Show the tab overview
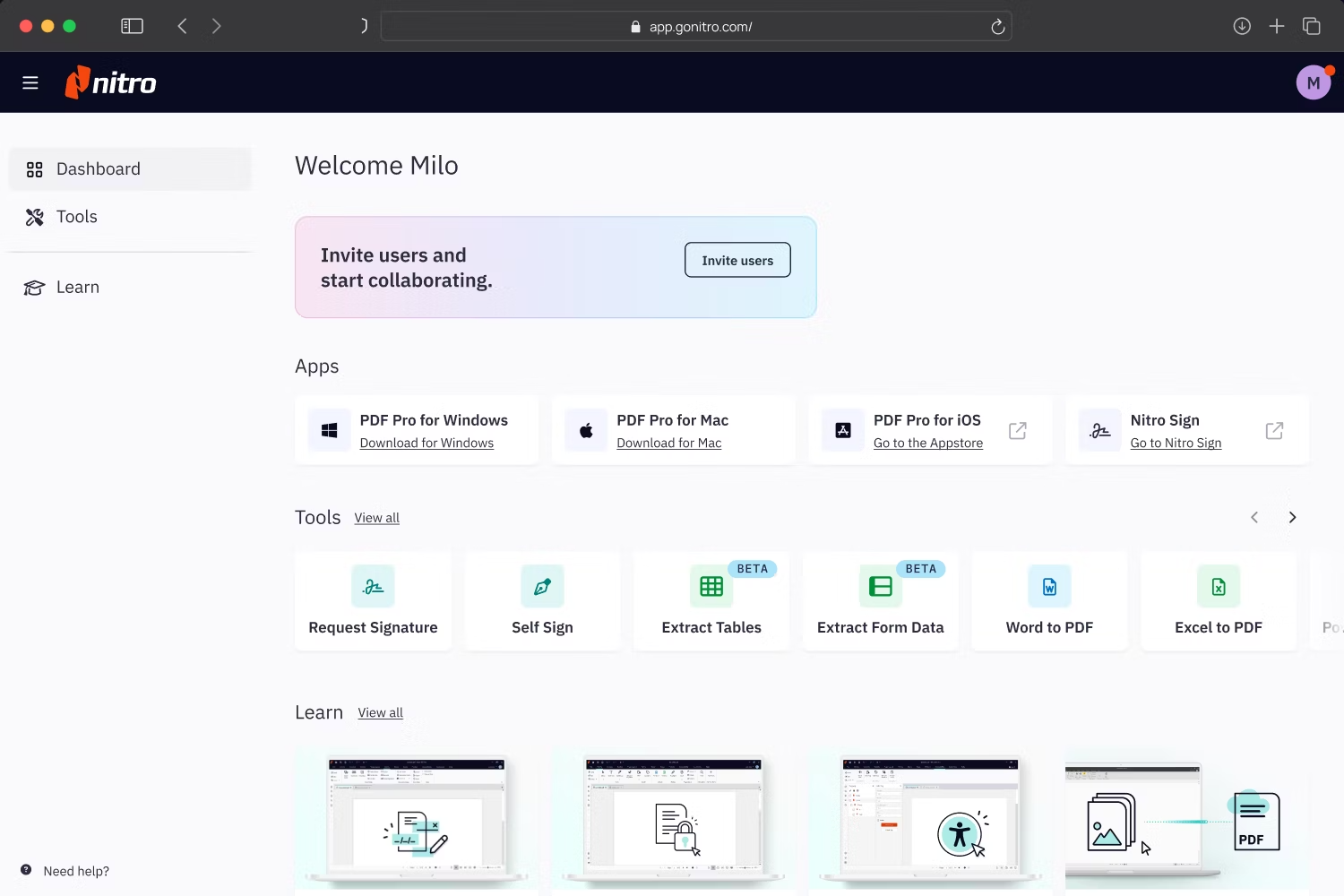 (x=1312, y=26)
